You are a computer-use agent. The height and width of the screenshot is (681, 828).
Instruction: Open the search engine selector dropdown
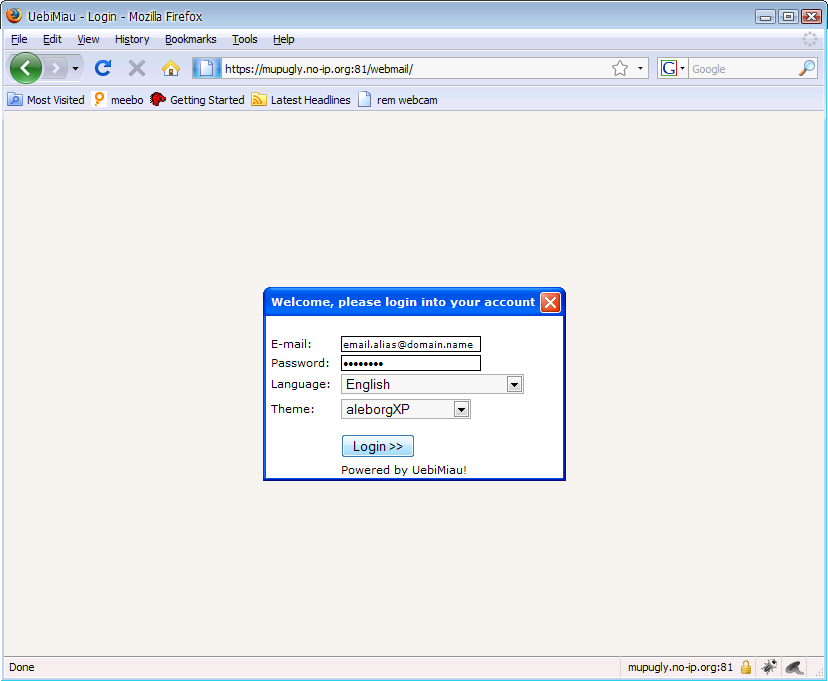[x=673, y=68]
